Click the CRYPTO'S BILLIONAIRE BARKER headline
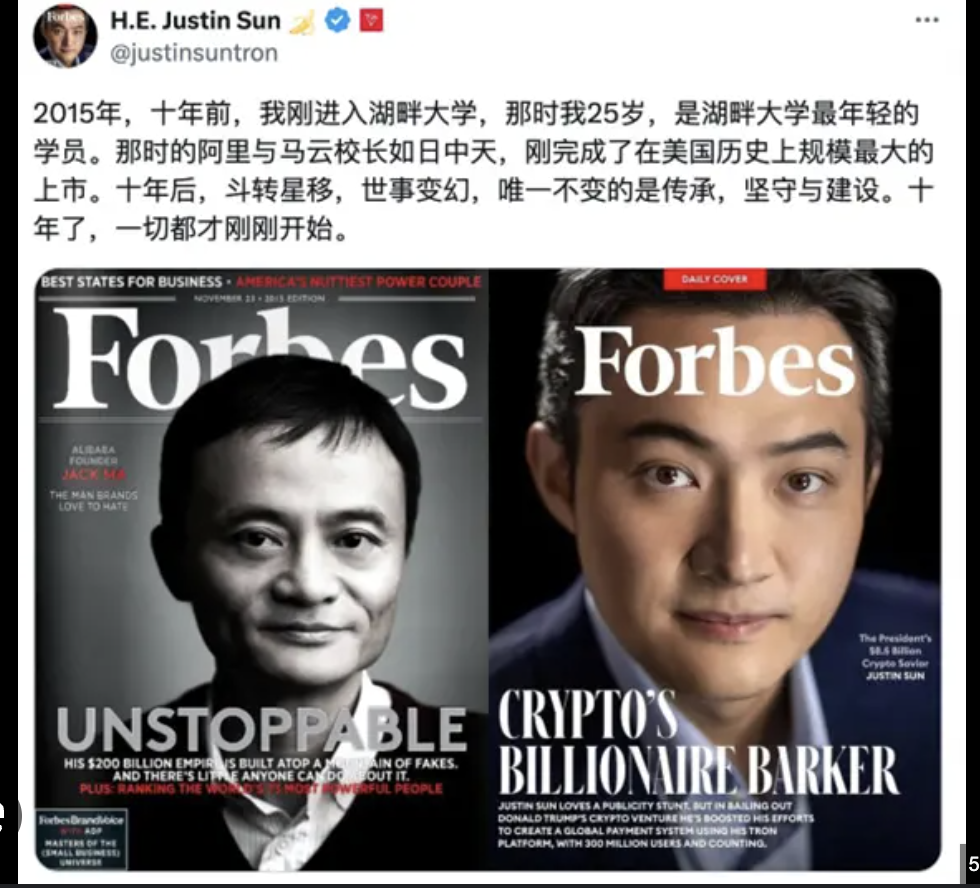 699,742
